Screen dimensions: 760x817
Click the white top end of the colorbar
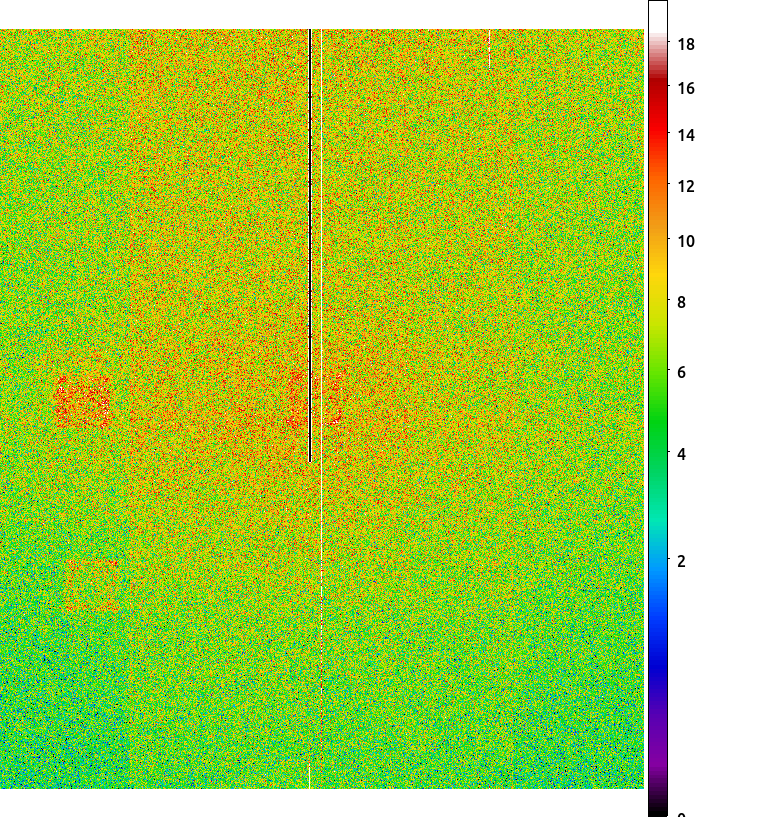[x=658, y=17]
